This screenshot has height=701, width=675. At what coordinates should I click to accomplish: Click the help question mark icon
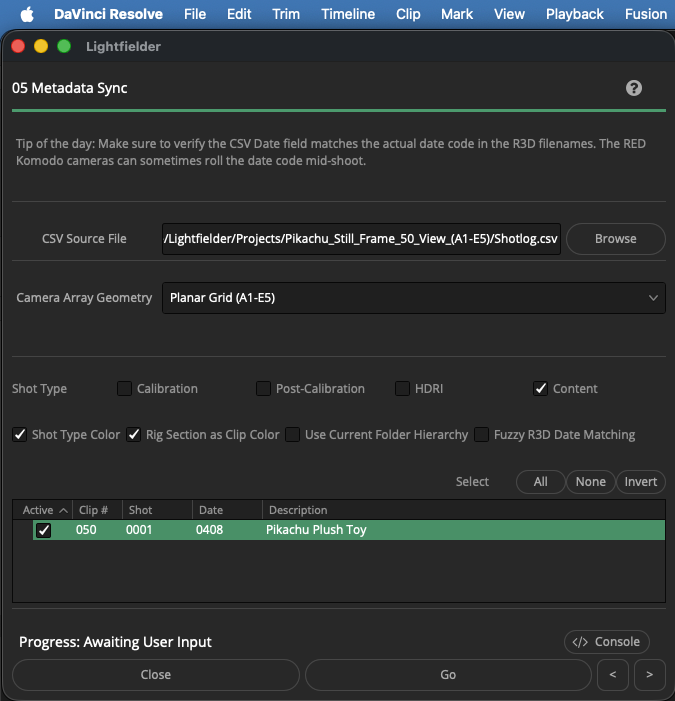tap(633, 88)
